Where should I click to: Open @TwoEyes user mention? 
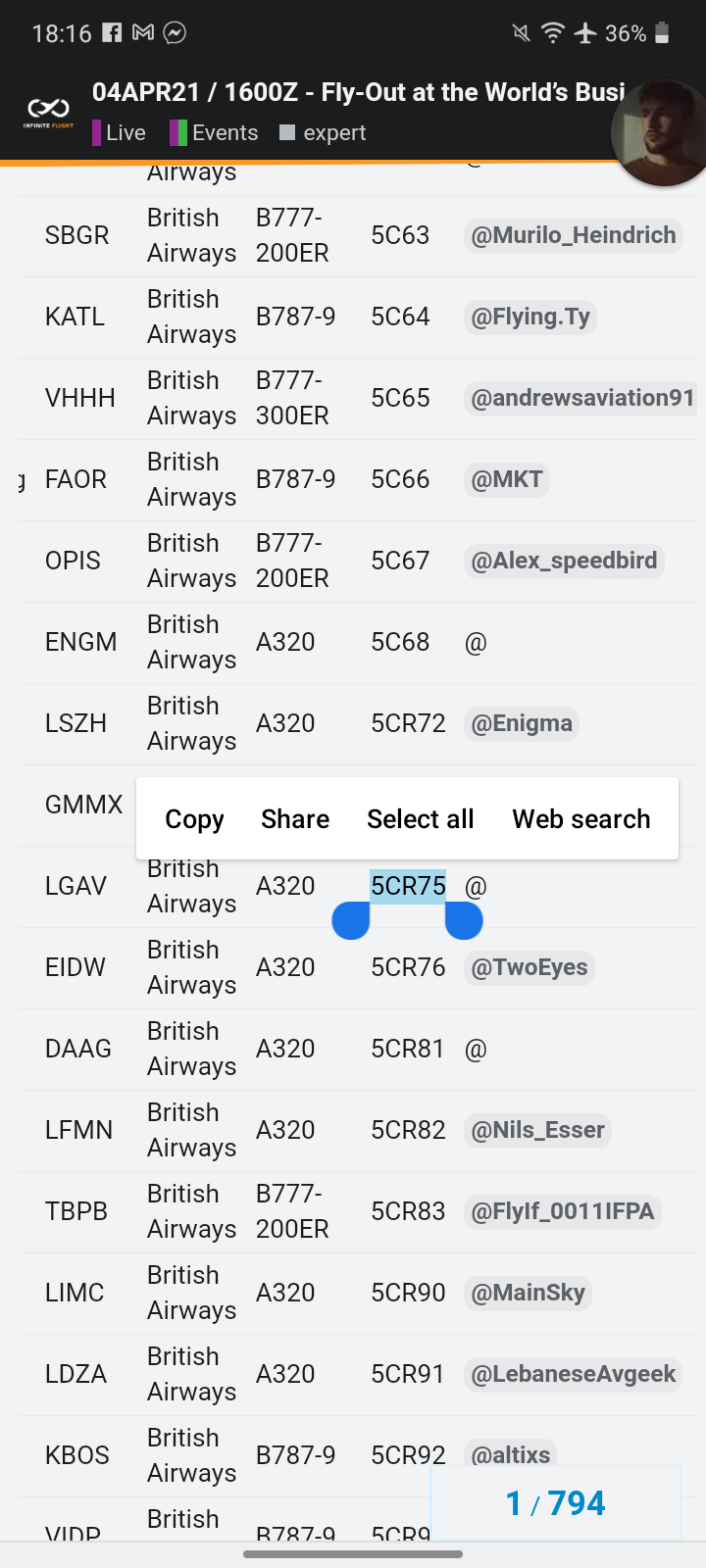pos(529,967)
